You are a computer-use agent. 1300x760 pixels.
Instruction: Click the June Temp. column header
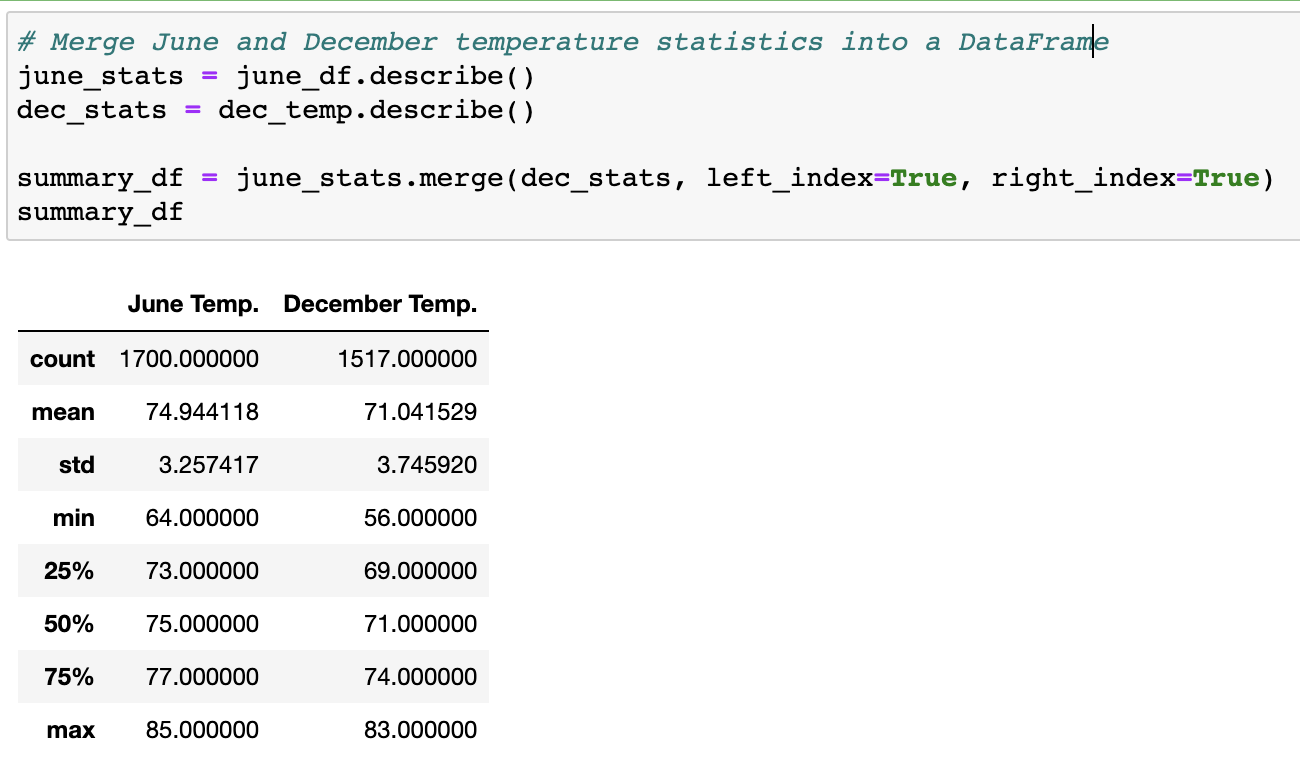[193, 303]
